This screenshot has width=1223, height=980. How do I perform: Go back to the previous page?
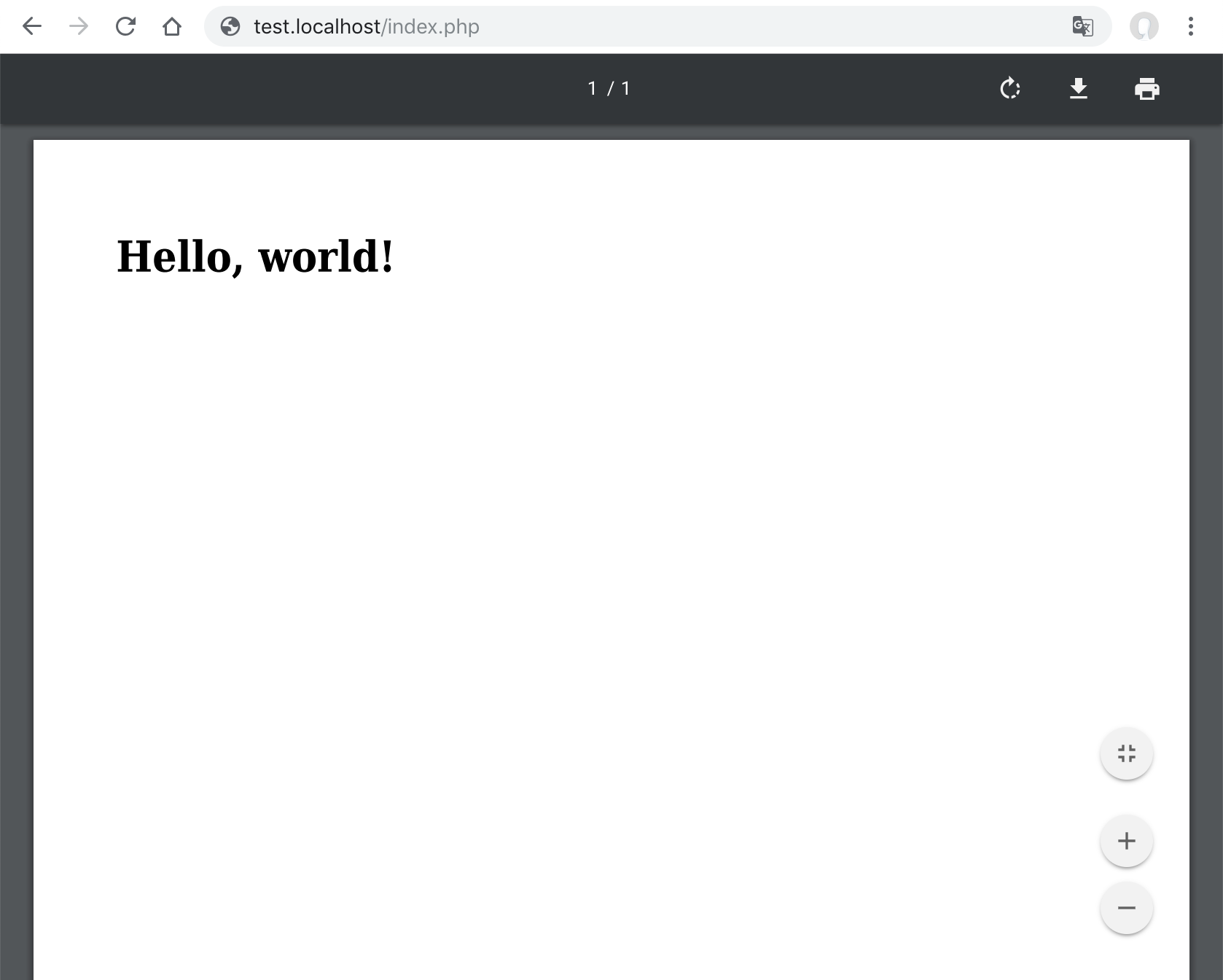tap(32, 27)
